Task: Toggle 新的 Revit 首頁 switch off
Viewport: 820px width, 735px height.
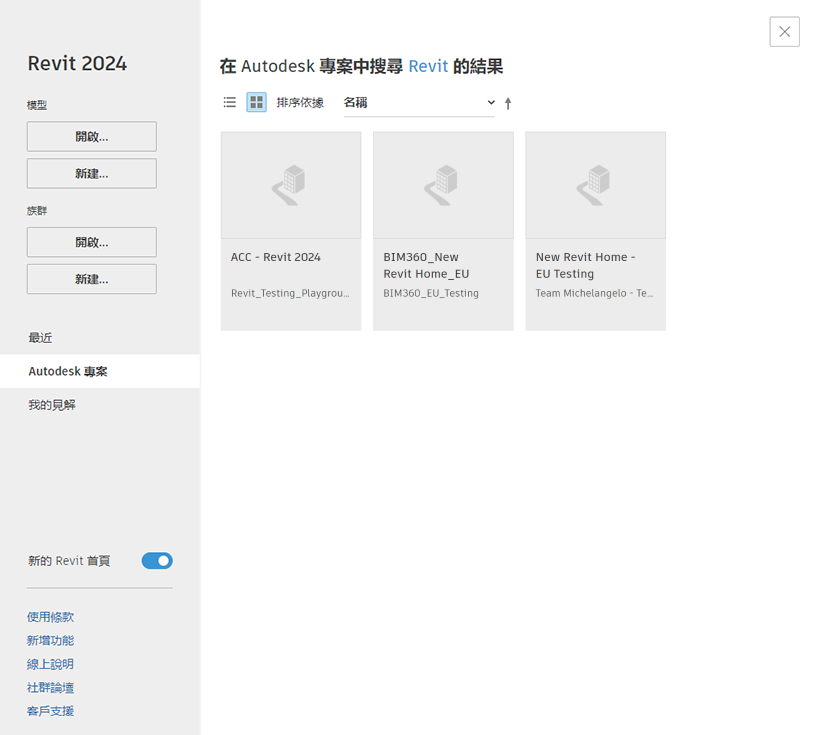Action: click(157, 561)
